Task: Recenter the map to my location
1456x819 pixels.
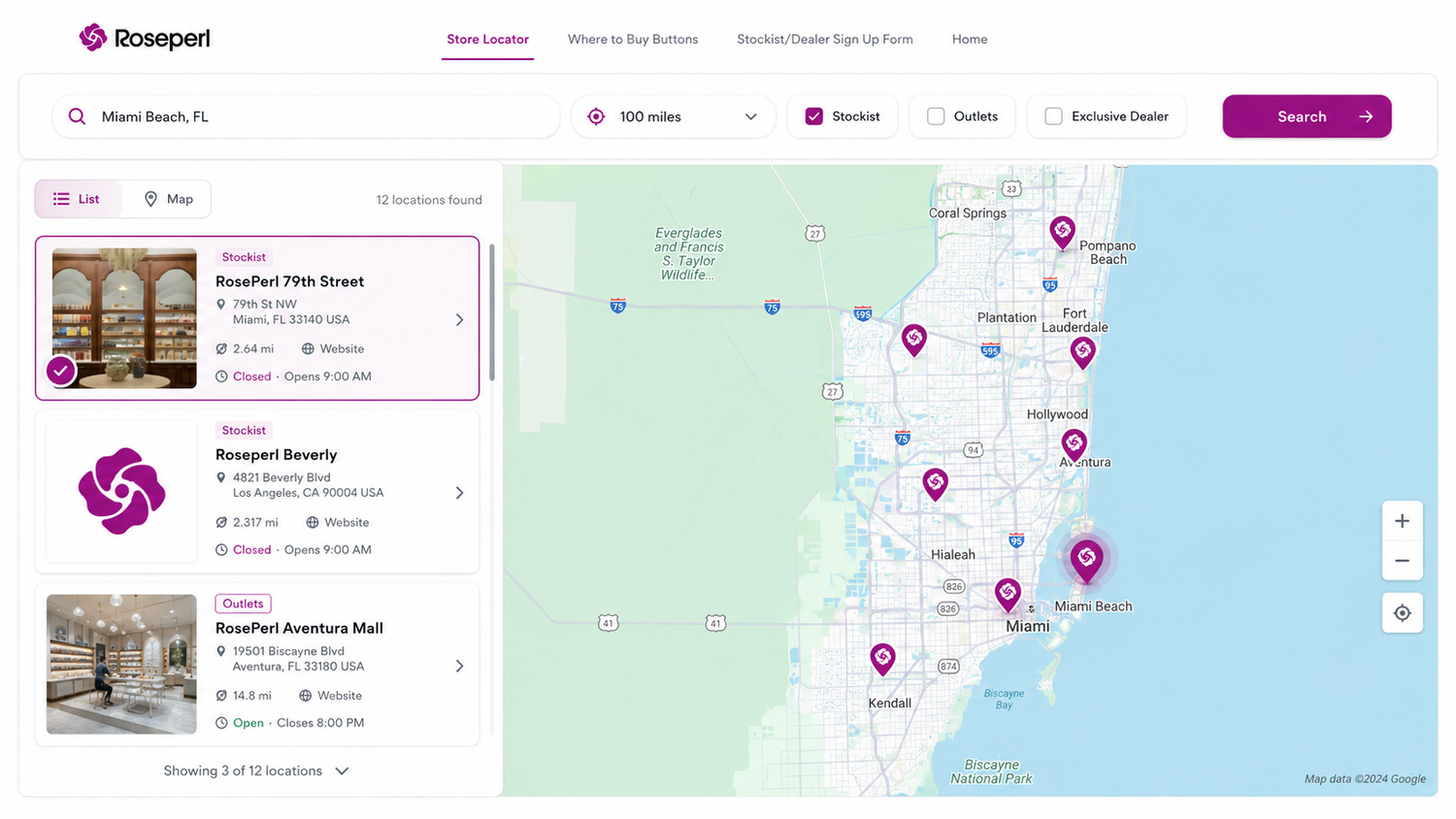Action: coord(1402,613)
